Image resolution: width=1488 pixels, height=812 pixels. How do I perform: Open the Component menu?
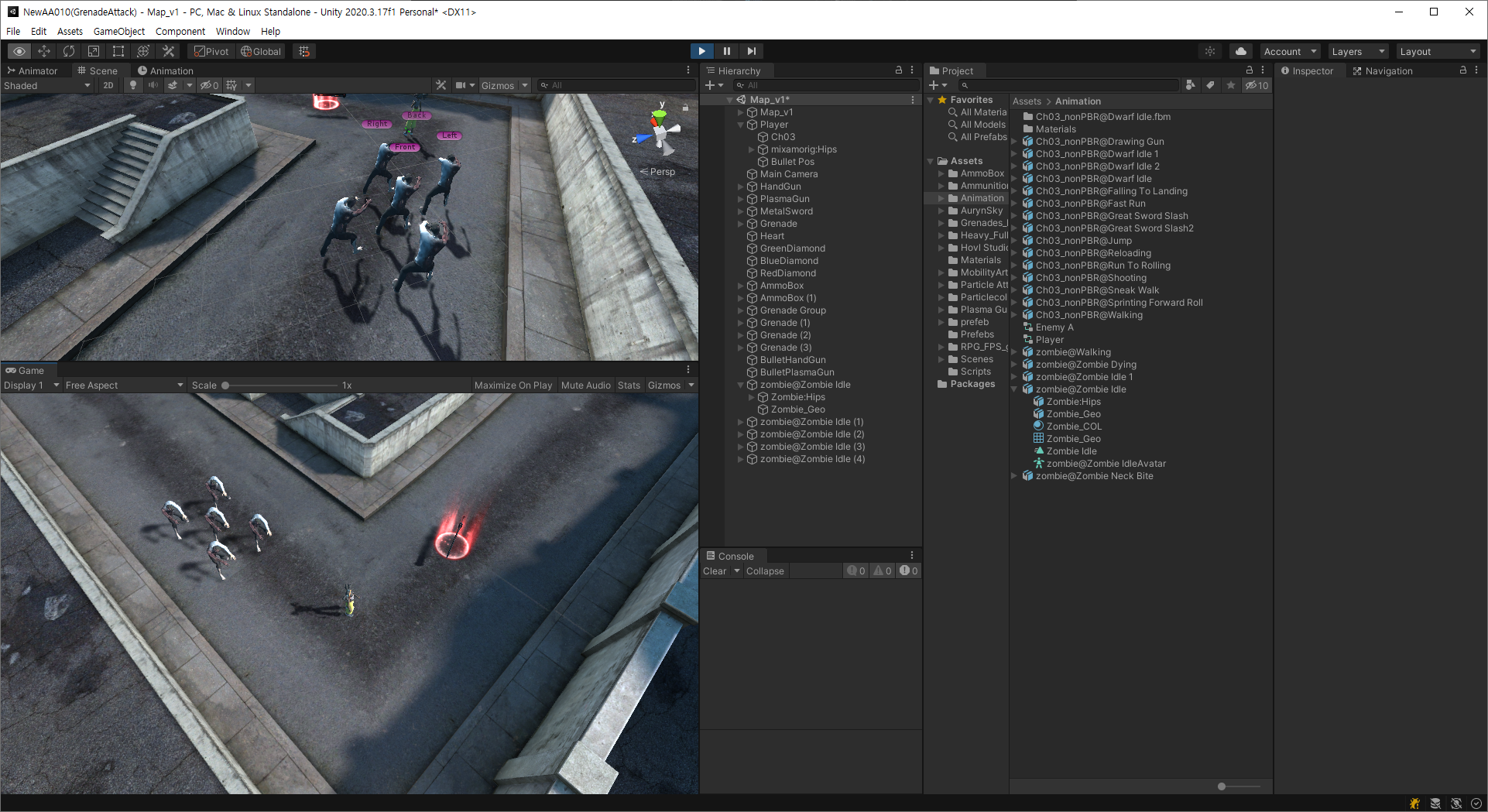point(180,31)
